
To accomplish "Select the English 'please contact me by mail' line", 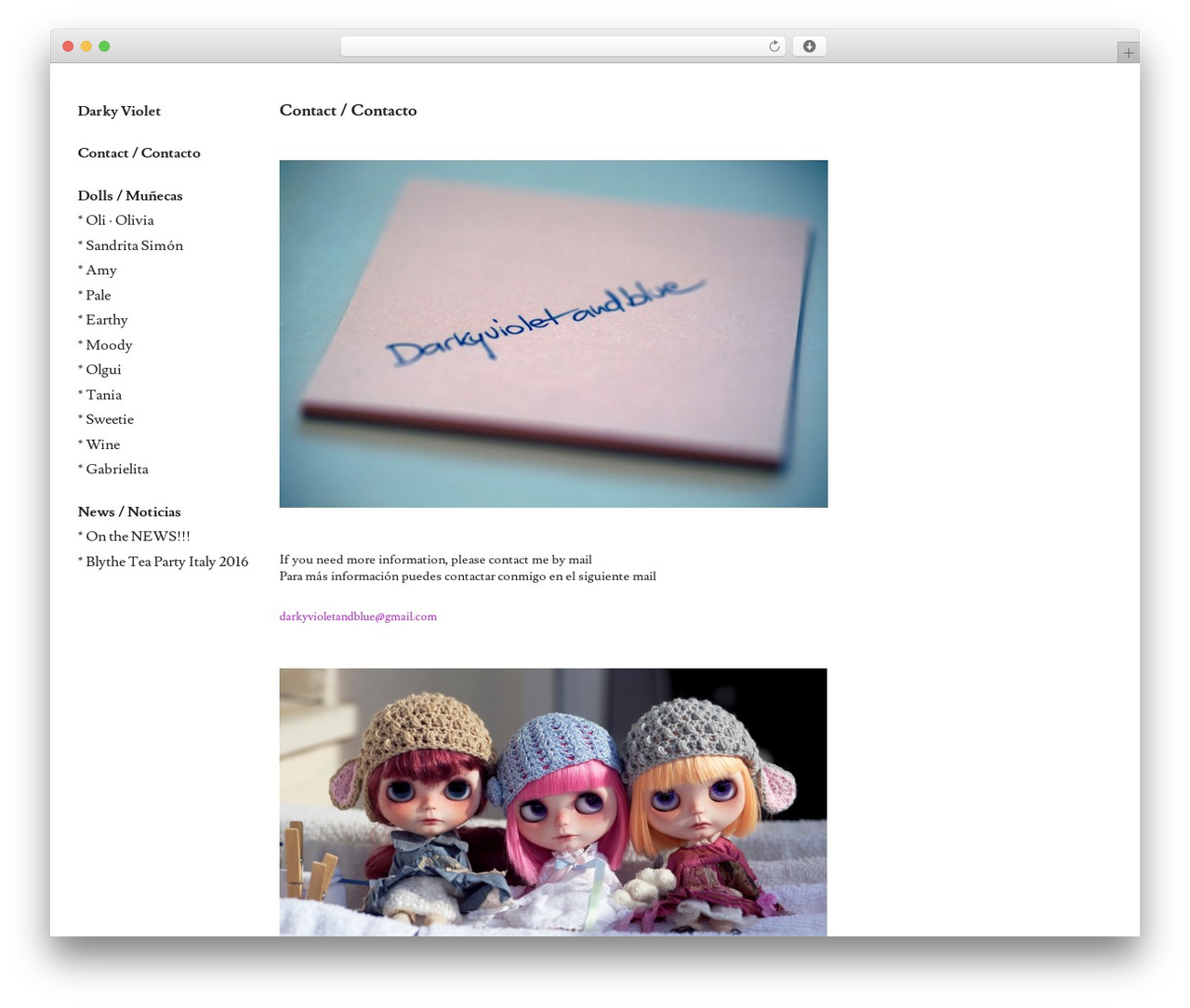I will 436,560.
